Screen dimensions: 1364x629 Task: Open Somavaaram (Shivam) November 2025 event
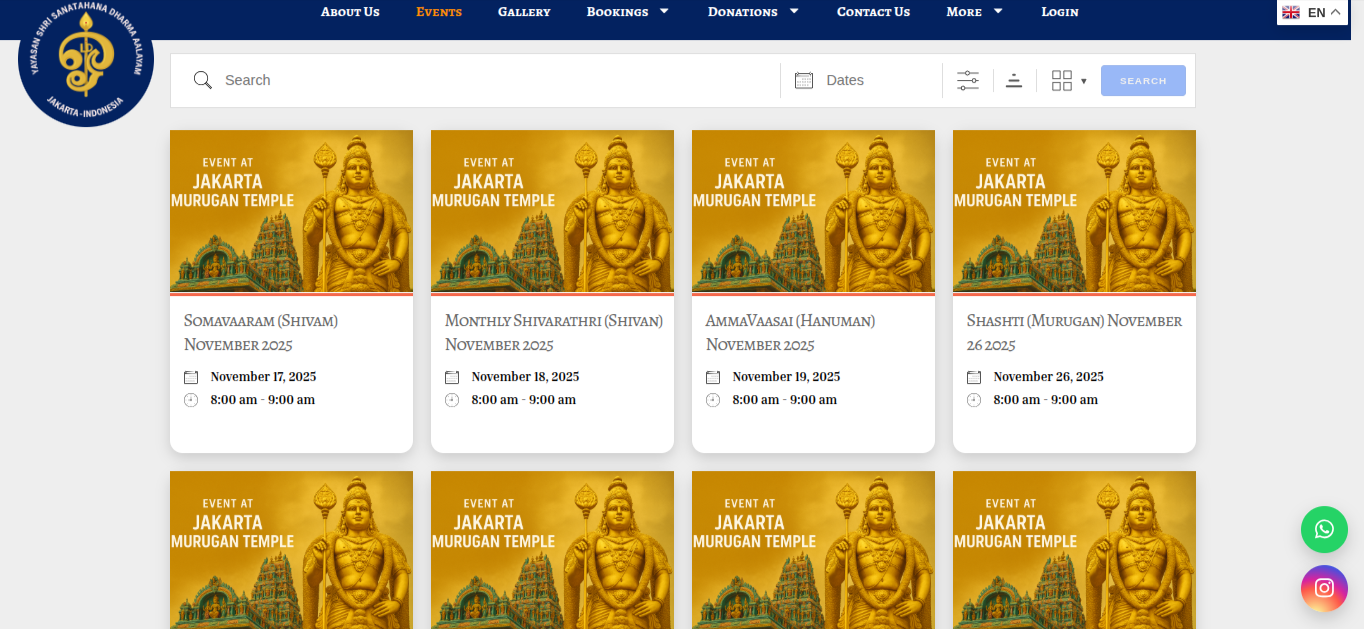(261, 332)
